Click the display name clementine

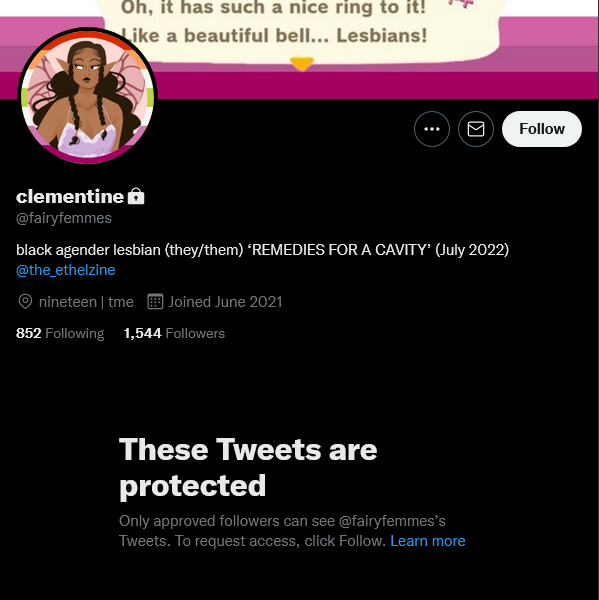pos(70,196)
